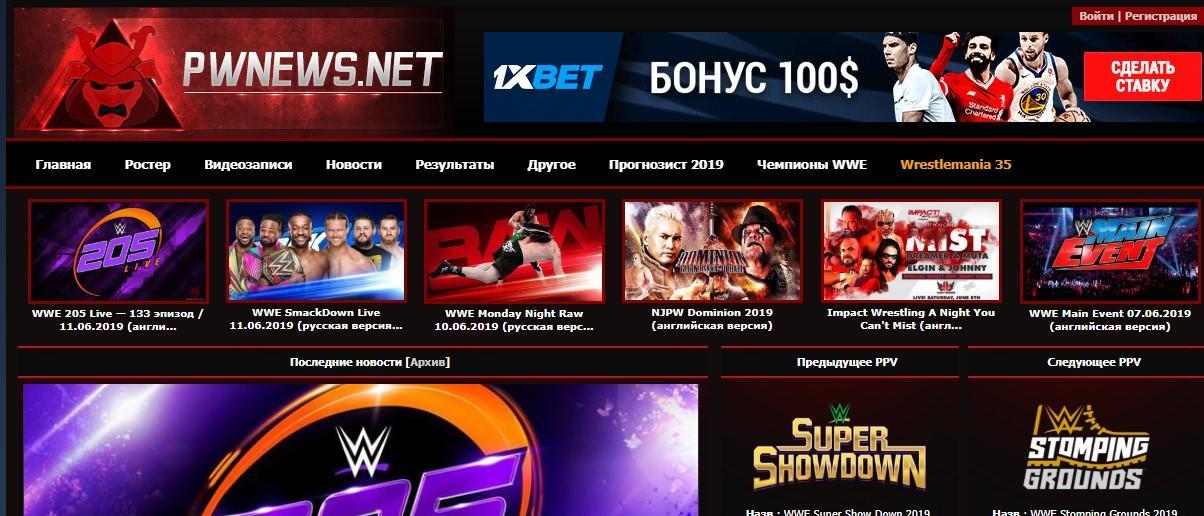Viewport: 1204px width, 516px height.
Task: Open WWE Monday Night Raw thumbnail
Action: point(514,250)
